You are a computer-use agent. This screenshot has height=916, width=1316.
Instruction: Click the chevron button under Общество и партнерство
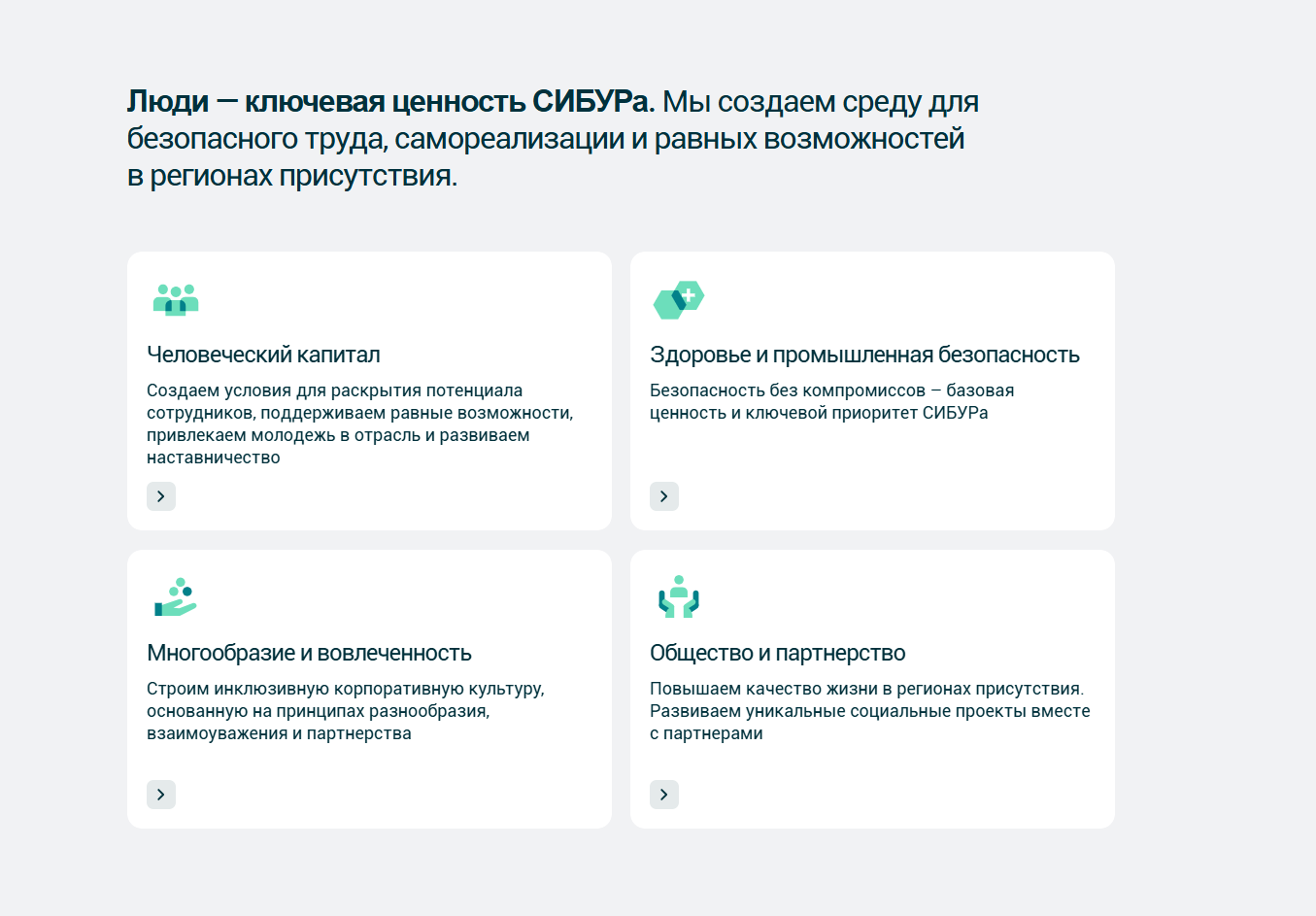click(x=664, y=795)
